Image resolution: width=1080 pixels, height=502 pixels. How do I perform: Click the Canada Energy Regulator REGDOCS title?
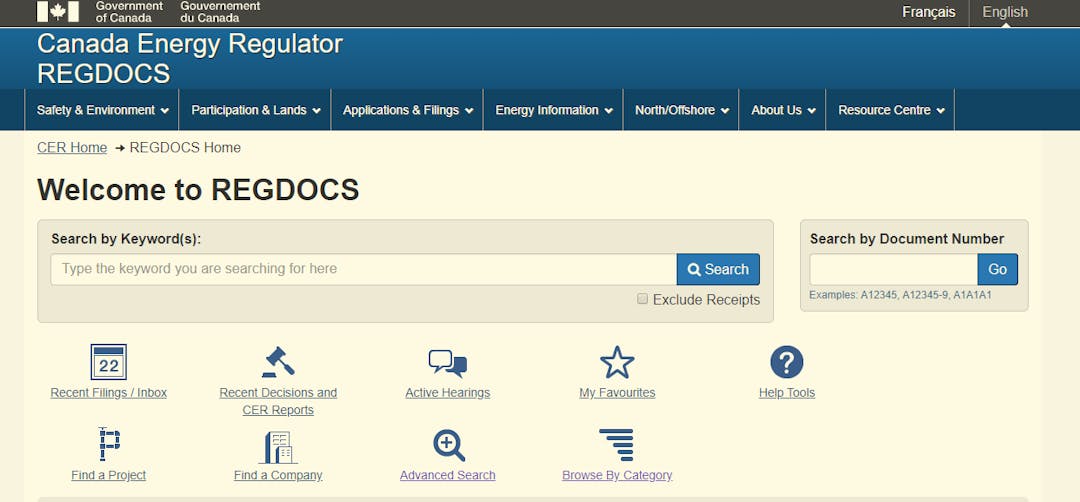point(189,59)
